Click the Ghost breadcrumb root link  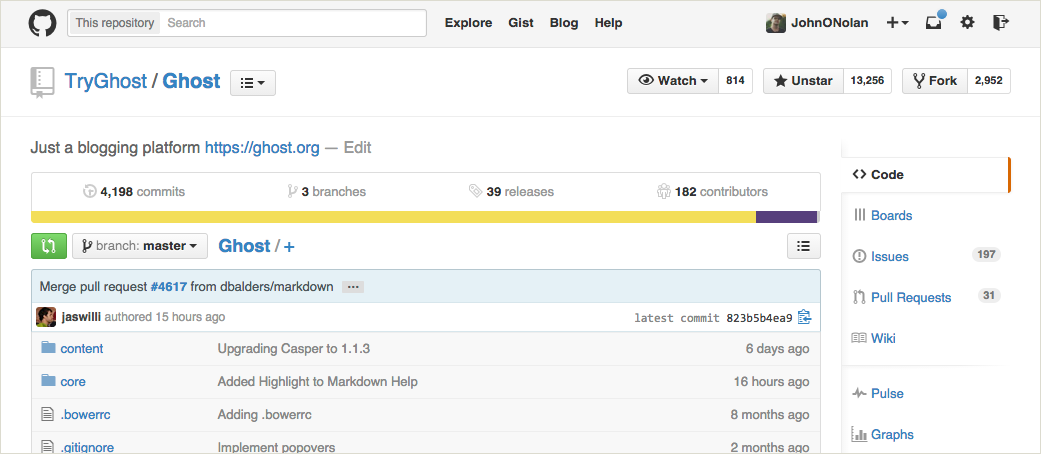244,246
